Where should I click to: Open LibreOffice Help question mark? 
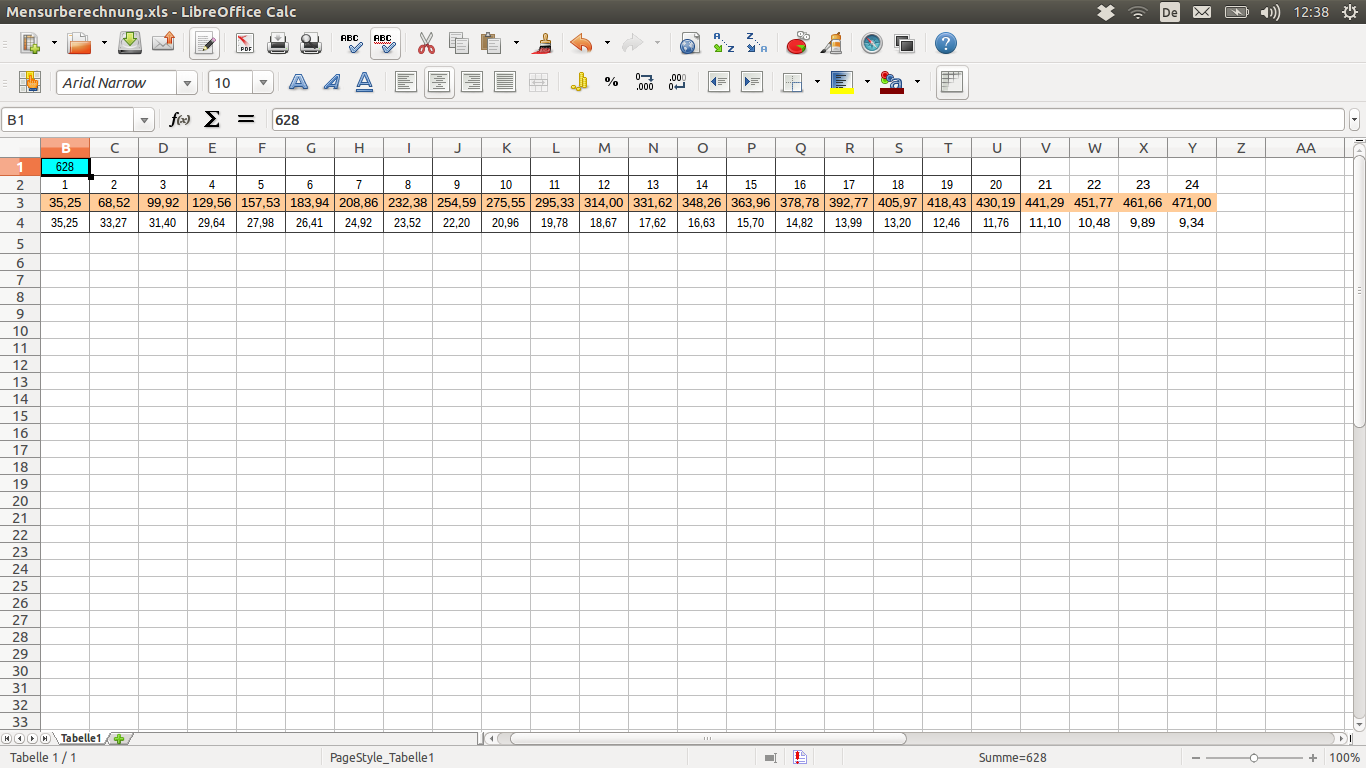point(945,43)
